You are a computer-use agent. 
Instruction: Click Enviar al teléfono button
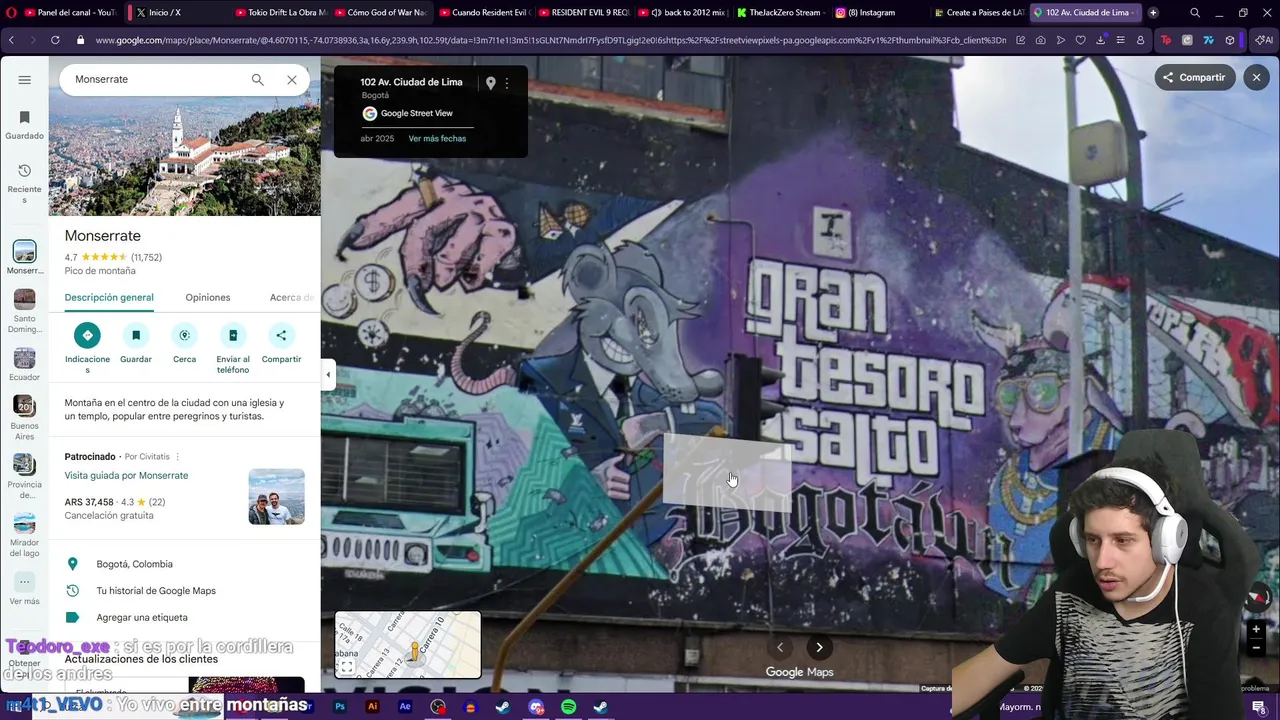(x=233, y=347)
